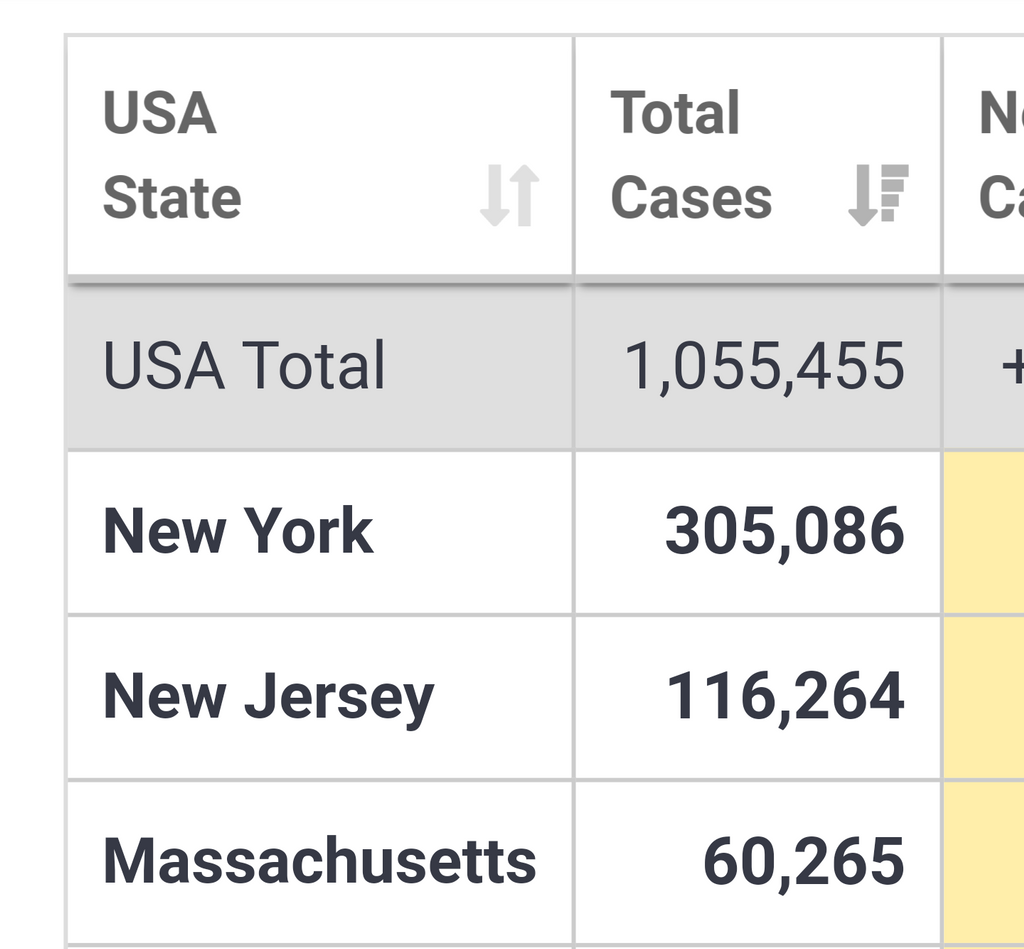Click the word State in header
This screenshot has height=949, width=1024.
[x=172, y=198]
